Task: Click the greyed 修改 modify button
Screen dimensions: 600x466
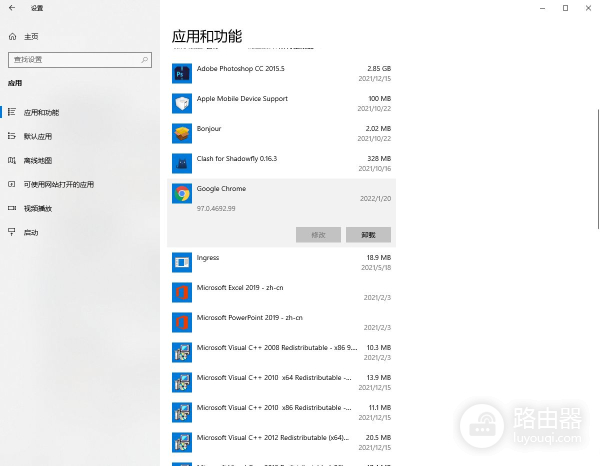Action: [x=318, y=235]
